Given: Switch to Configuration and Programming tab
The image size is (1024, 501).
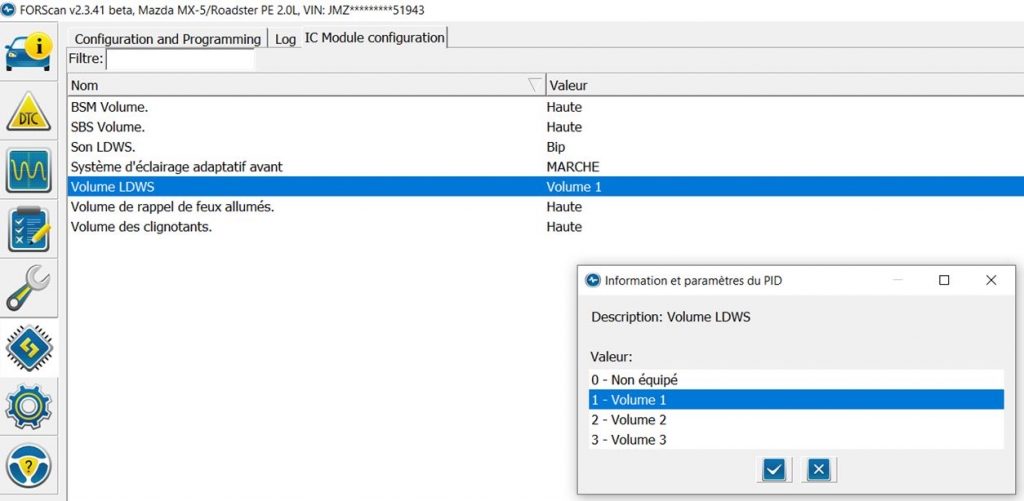Looking at the screenshot, I should [168, 39].
